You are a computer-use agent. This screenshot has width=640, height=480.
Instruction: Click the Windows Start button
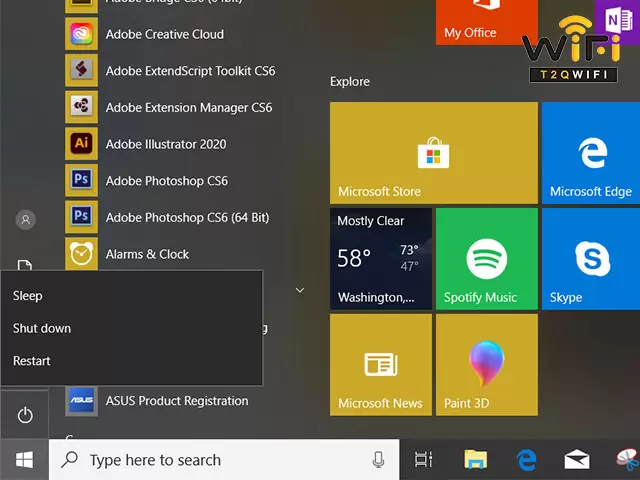(x=24, y=460)
